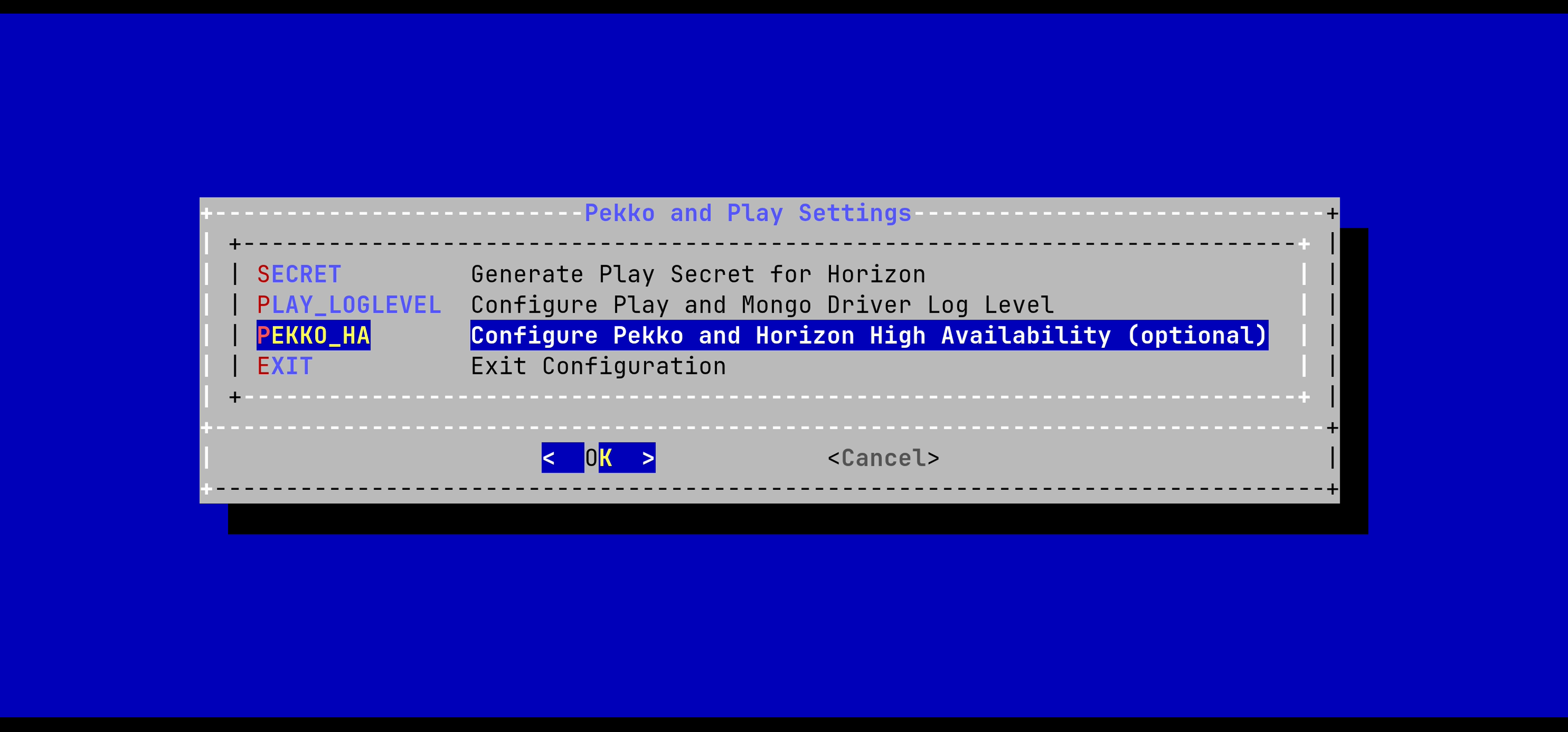Click the OK button
This screenshot has height=732, width=1568.
click(x=599, y=458)
